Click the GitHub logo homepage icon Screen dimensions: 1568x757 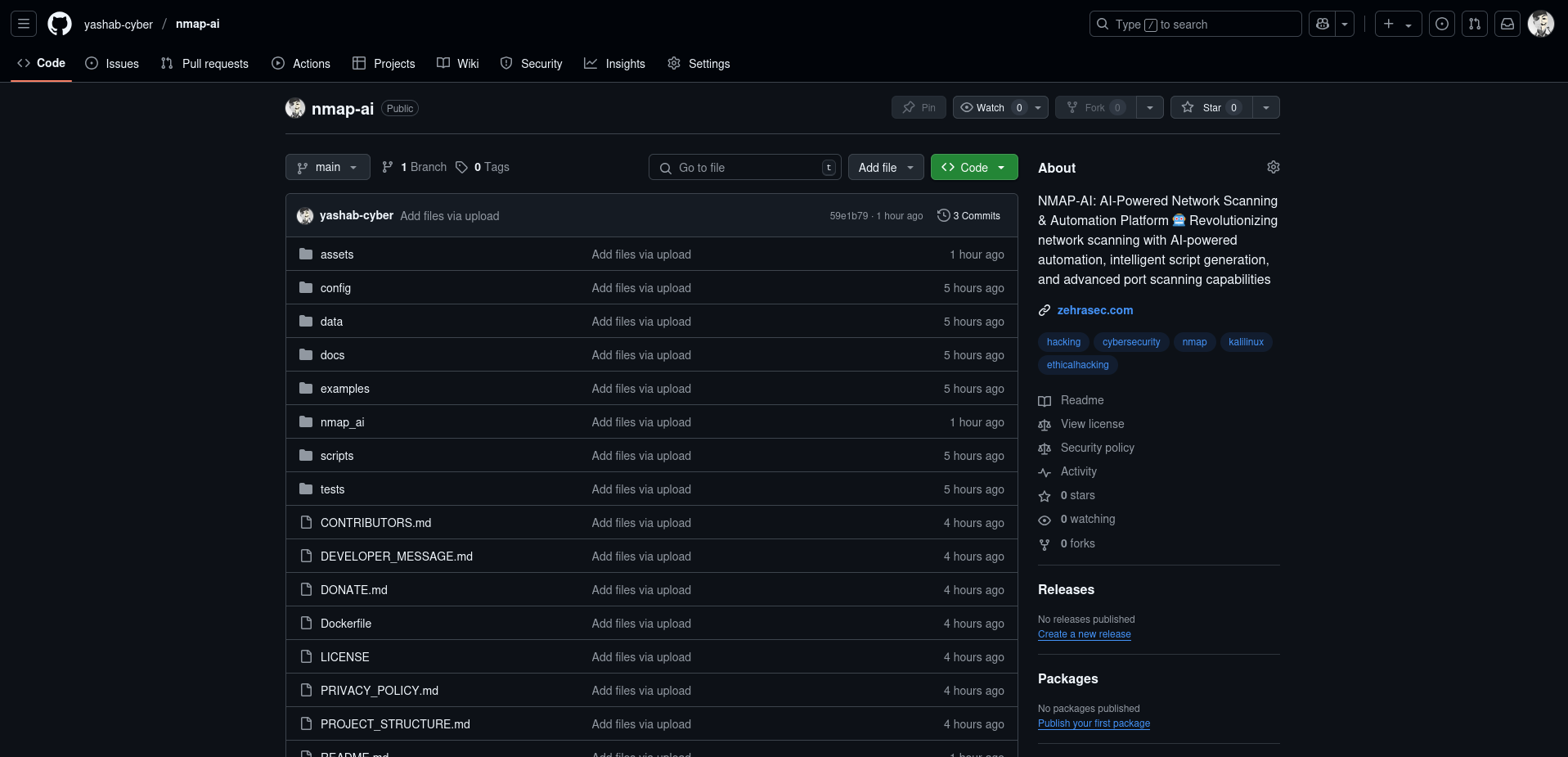(x=60, y=24)
